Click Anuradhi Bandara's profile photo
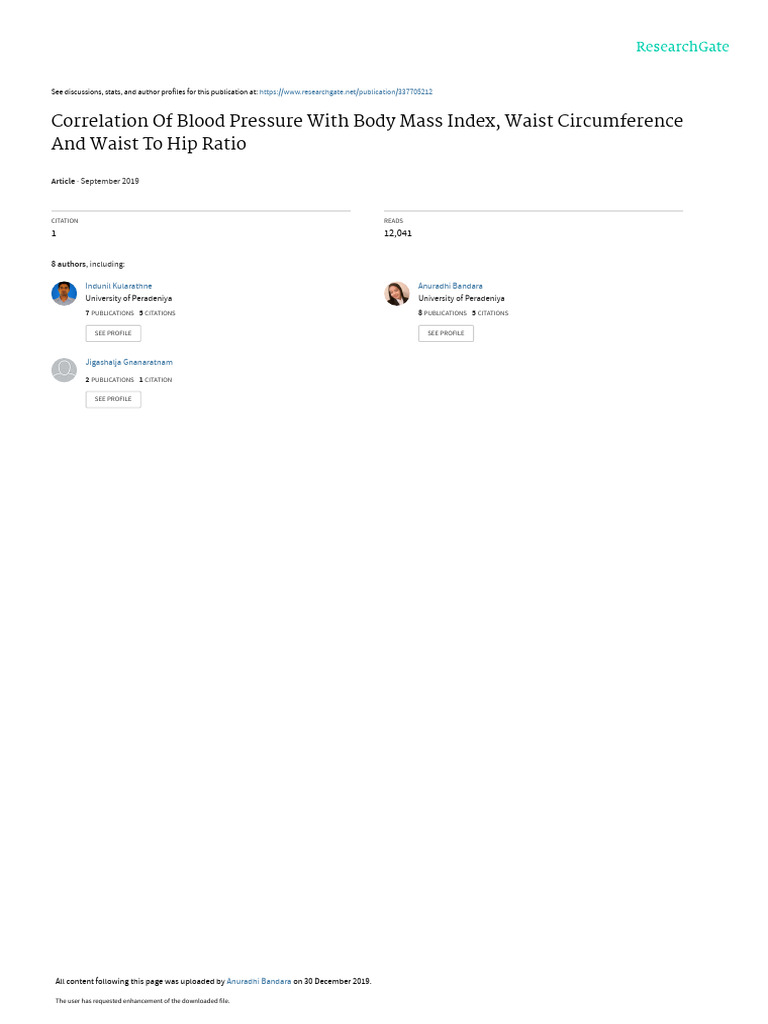Screen dimensions: 768x1024 click(x=397, y=293)
